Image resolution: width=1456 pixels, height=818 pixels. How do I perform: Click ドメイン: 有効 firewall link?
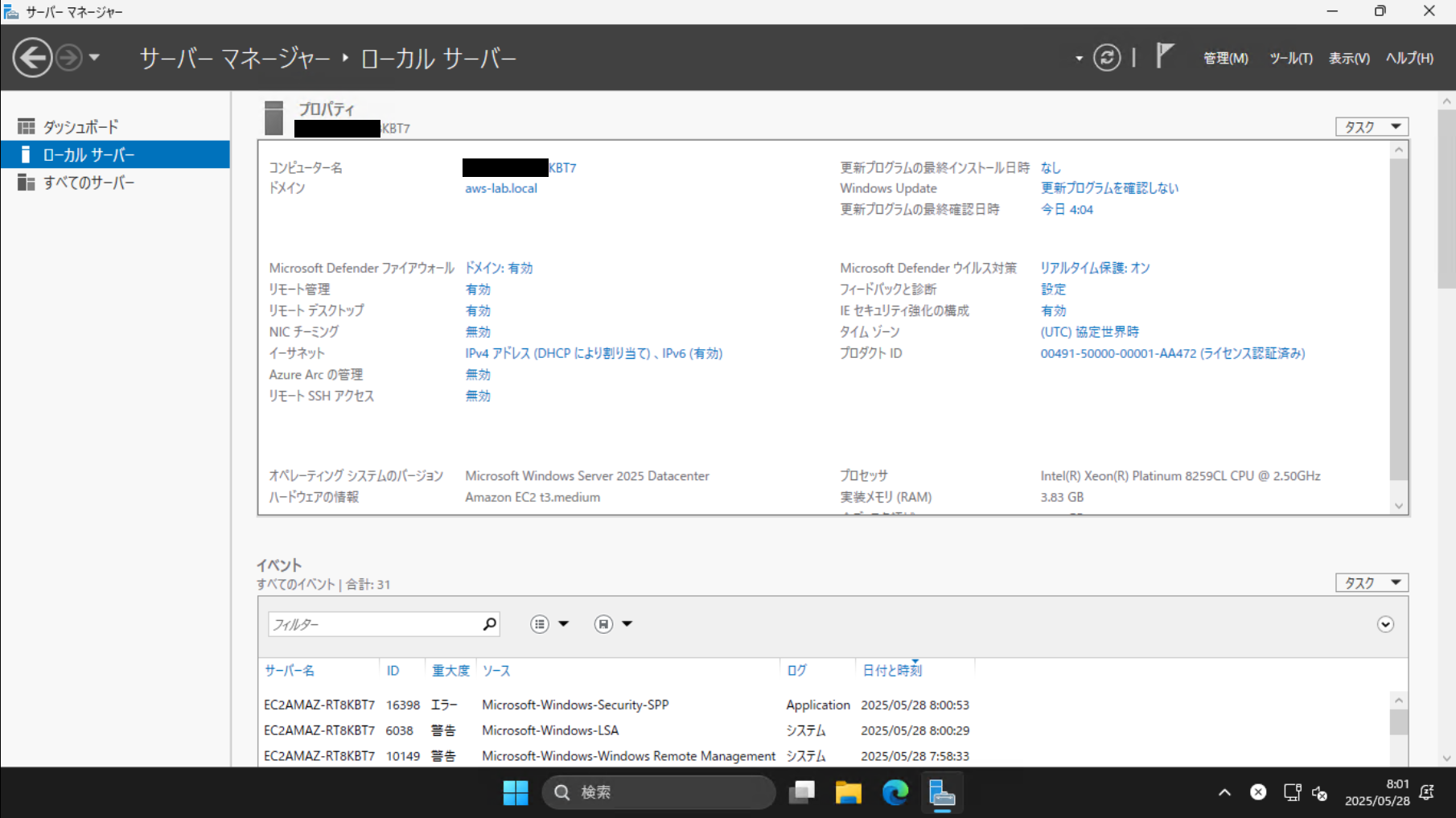499,268
